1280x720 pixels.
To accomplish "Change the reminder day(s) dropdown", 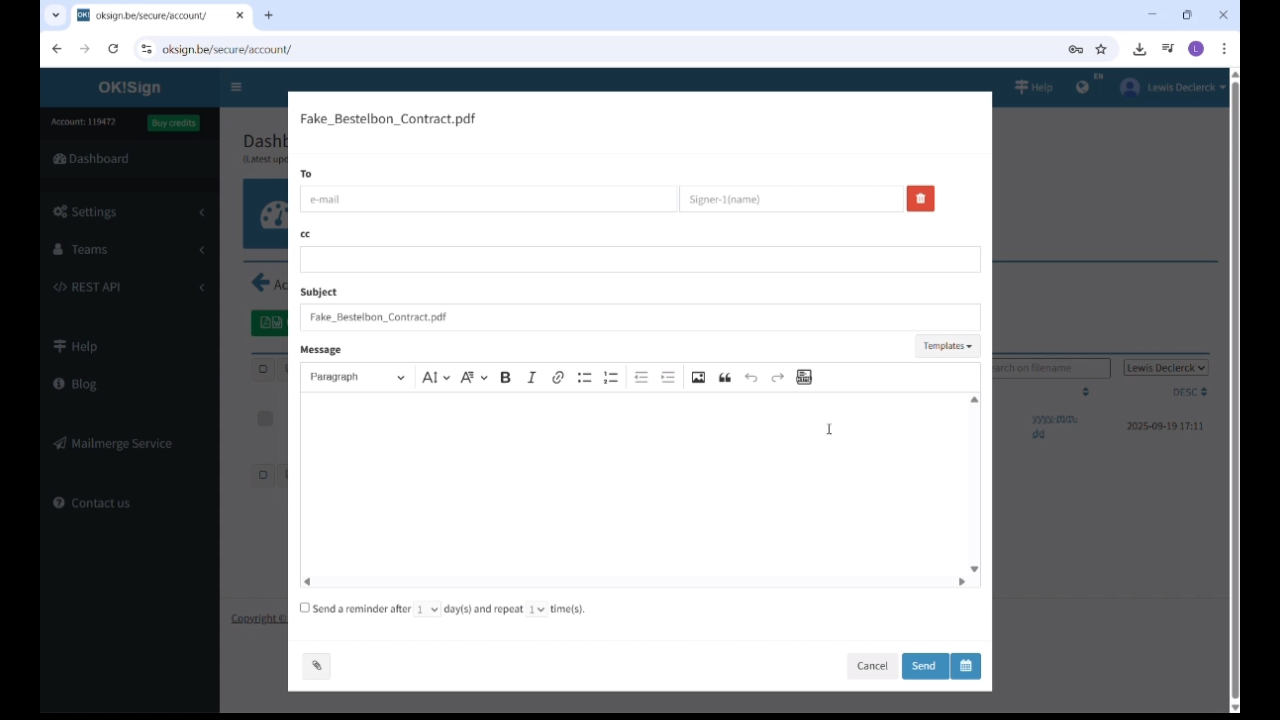I will [426, 608].
